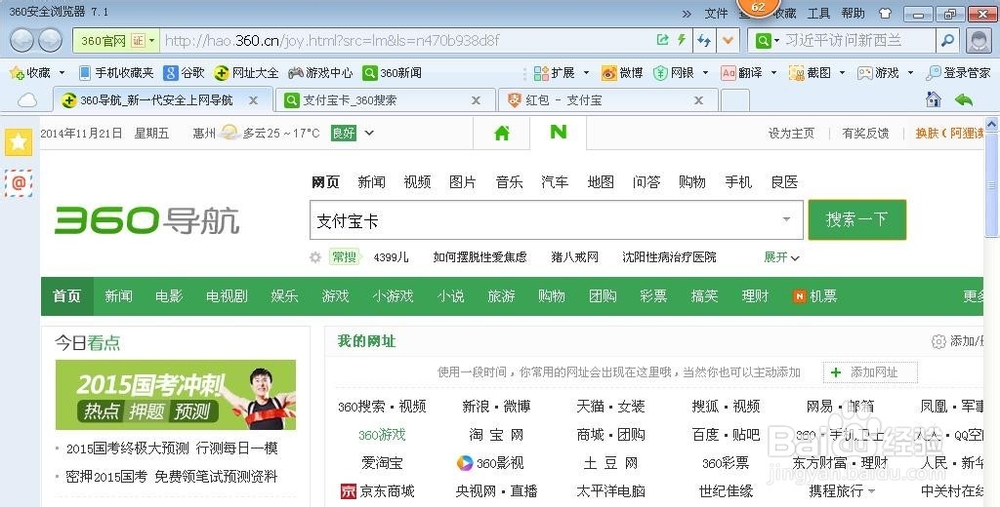Open 登录管家 login manager
The width and height of the screenshot is (1000, 507).
coord(959,73)
